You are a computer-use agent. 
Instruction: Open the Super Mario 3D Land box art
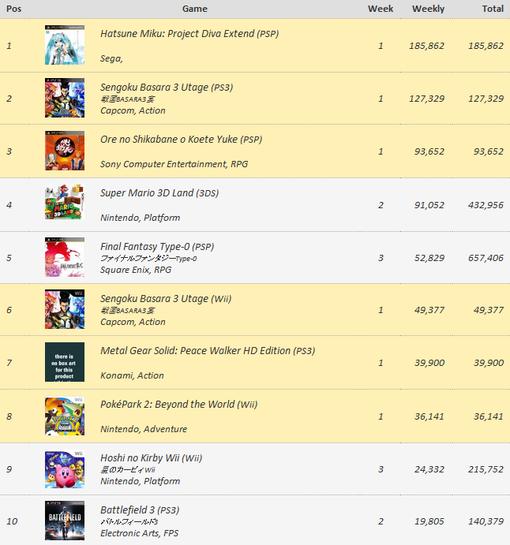pyautogui.click(x=65, y=202)
